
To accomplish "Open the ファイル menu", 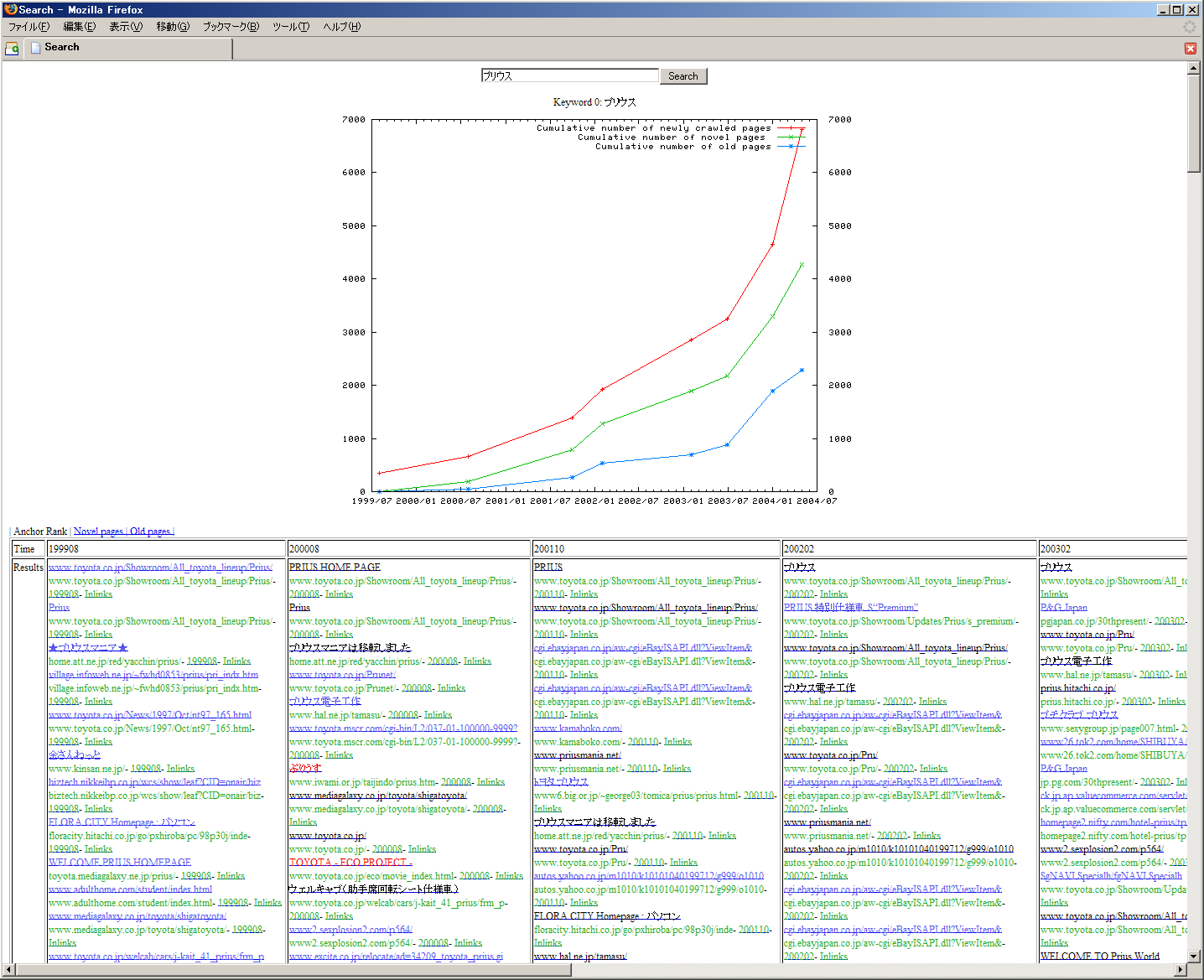I will (x=29, y=26).
